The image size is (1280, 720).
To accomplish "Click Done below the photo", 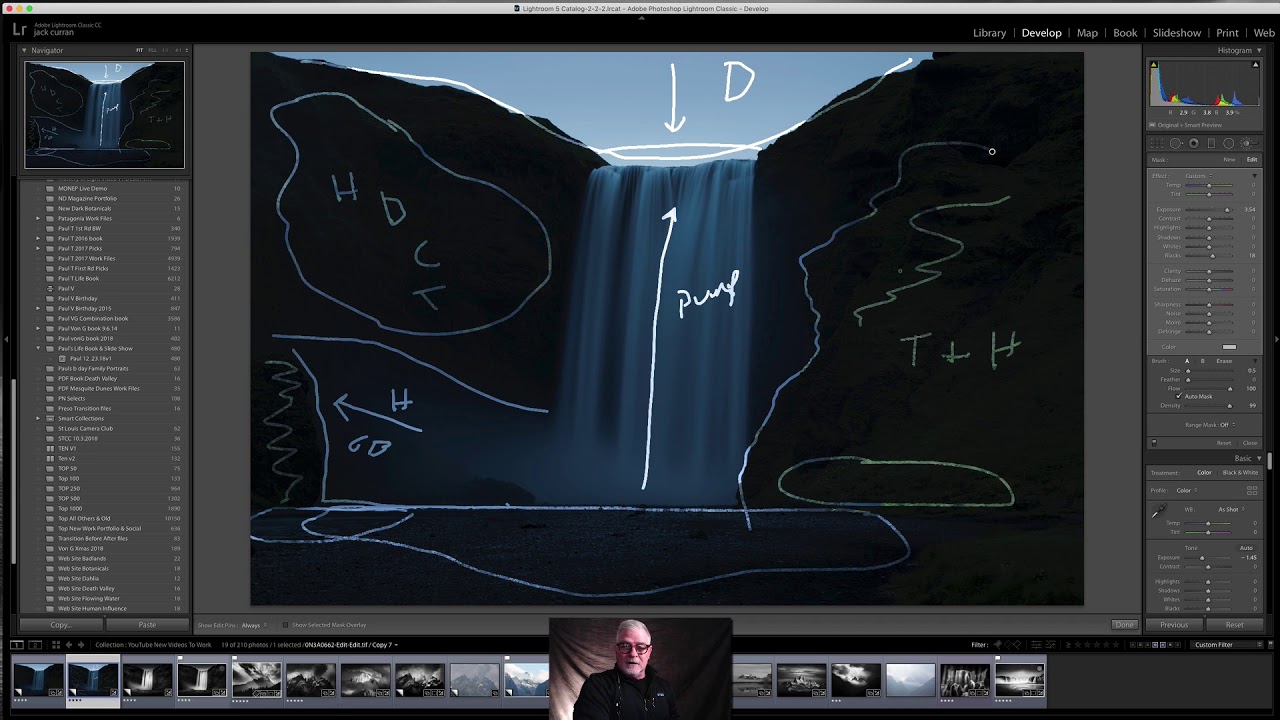I will point(1125,625).
